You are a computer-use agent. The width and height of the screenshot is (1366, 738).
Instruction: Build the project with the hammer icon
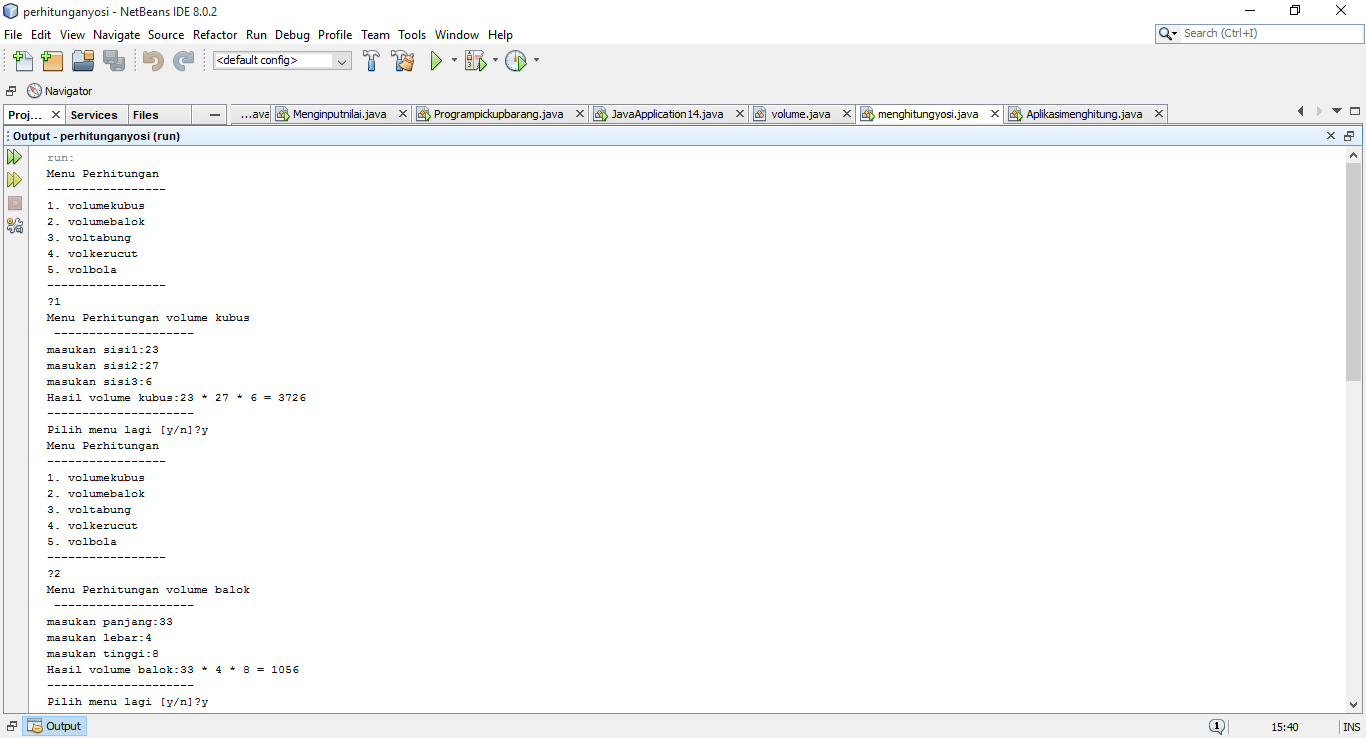click(371, 60)
